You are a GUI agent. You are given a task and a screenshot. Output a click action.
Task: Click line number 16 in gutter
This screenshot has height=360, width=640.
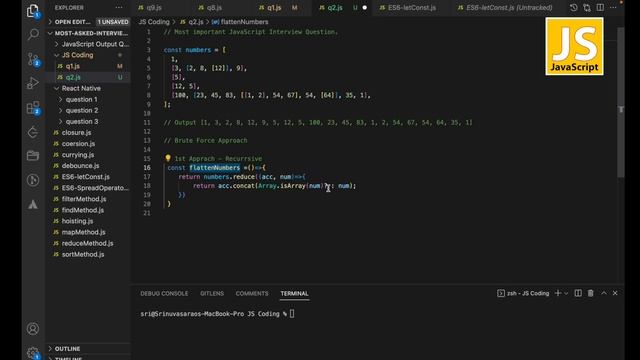point(147,168)
